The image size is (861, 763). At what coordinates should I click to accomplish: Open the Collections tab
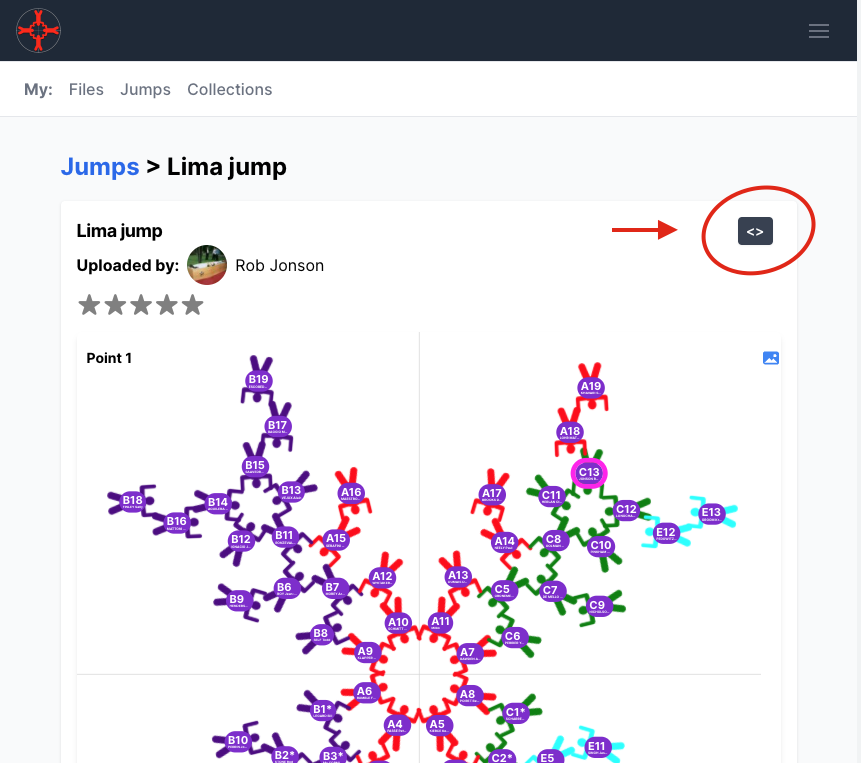point(229,89)
